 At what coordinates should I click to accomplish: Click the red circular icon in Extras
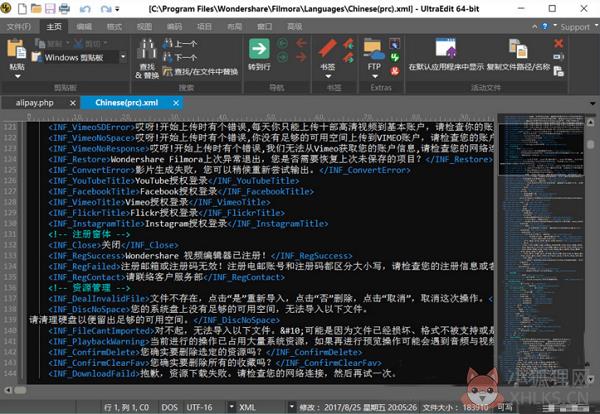click(x=395, y=71)
